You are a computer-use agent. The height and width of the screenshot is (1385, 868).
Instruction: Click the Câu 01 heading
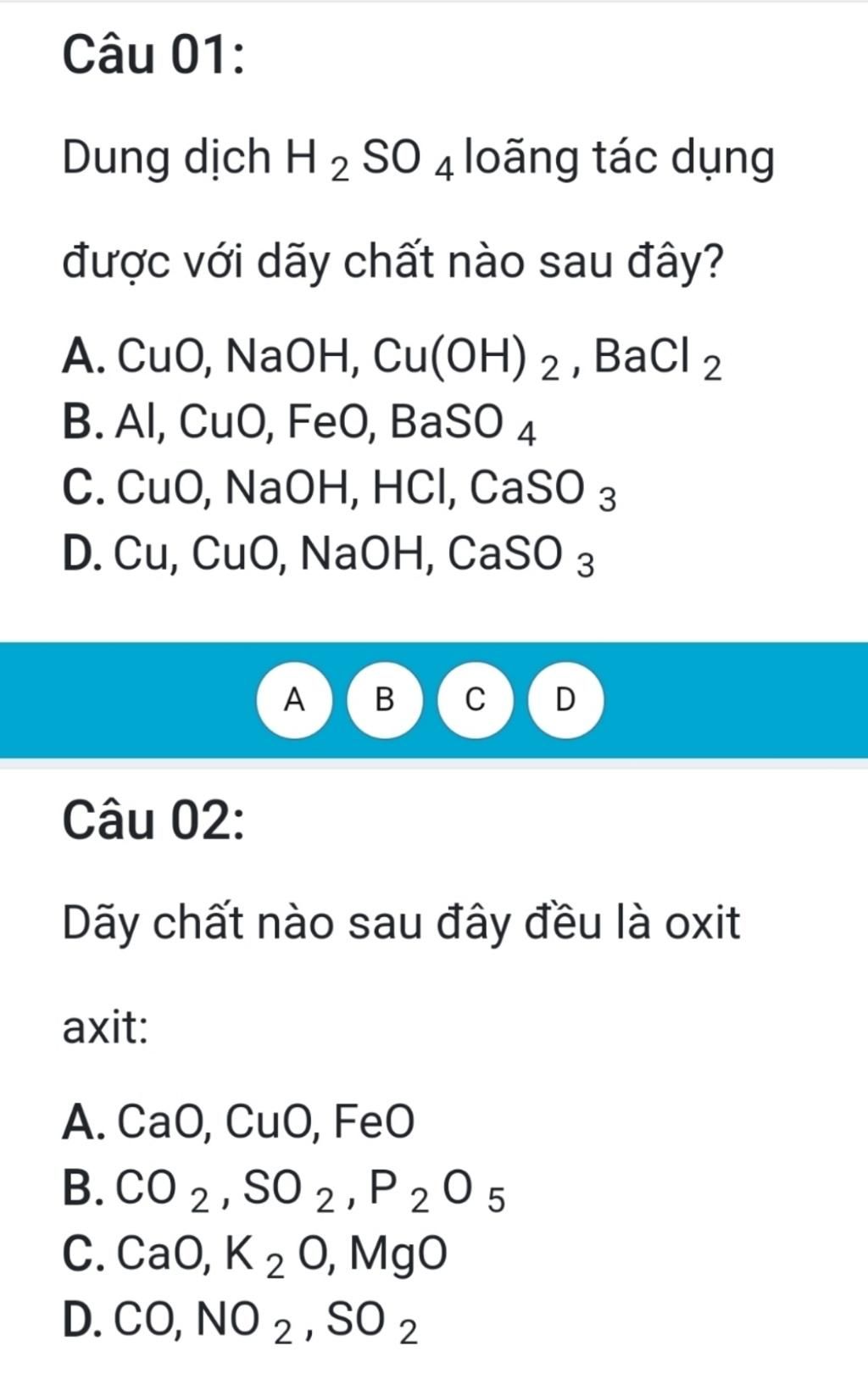pyautogui.click(x=154, y=57)
